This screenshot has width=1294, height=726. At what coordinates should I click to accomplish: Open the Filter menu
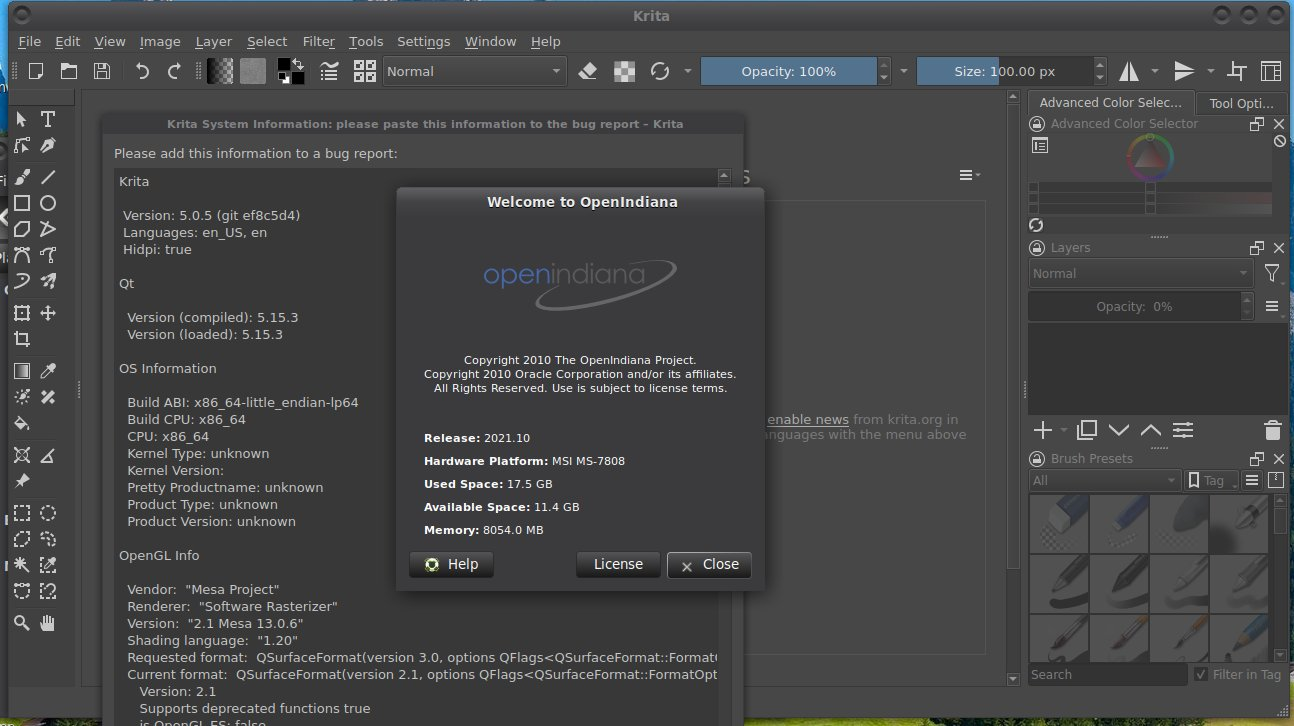pyautogui.click(x=318, y=41)
